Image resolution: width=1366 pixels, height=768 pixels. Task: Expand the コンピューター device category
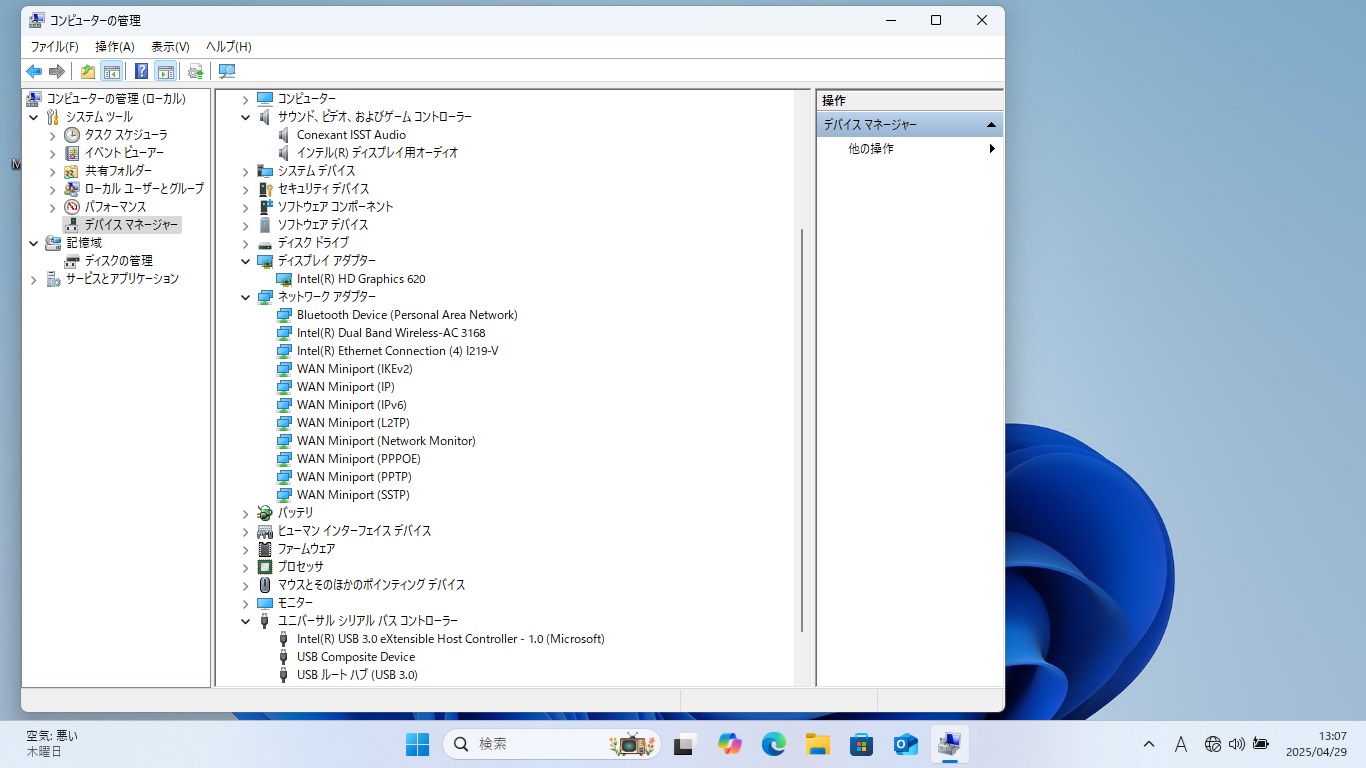pyautogui.click(x=246, y=99)
